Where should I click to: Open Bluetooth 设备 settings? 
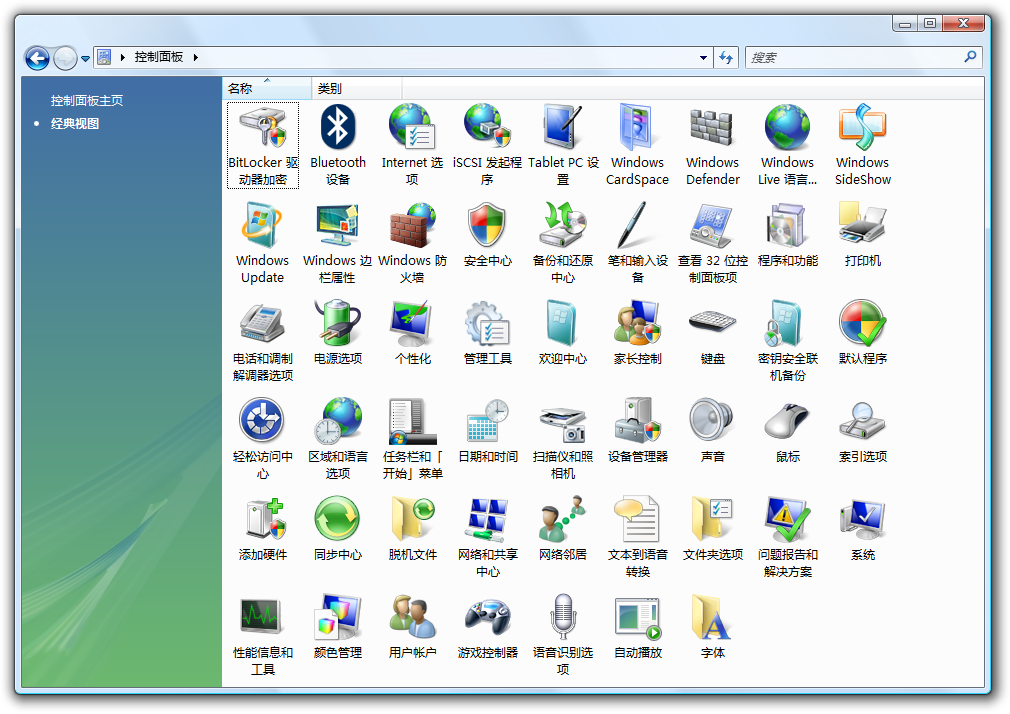tap(338, 128)
